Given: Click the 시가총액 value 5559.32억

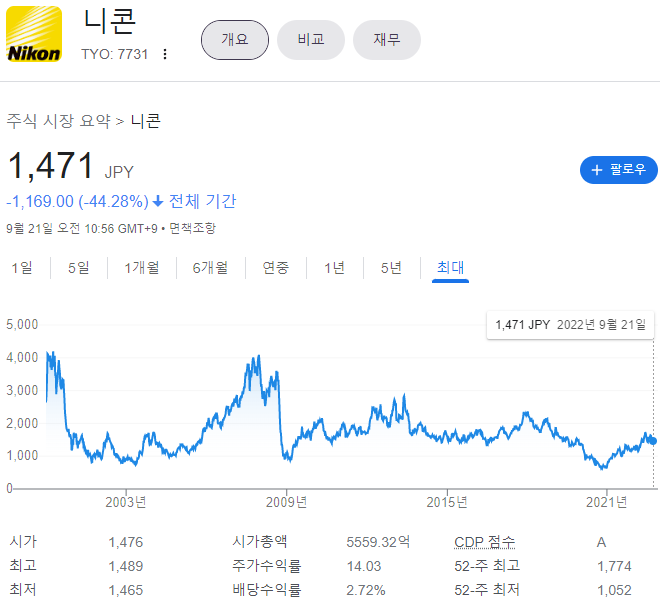Looking at the screenshot, I should tap(378, 542).
